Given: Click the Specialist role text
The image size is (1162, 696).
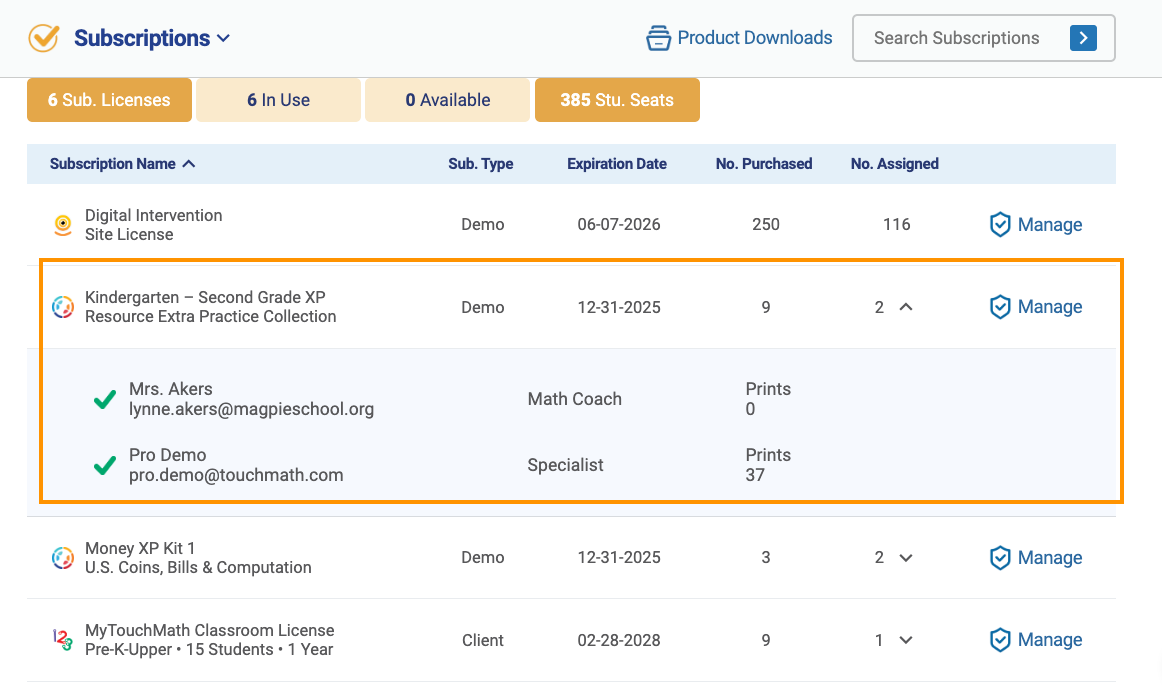Looking at the screenshot, I should coord(565,465).
